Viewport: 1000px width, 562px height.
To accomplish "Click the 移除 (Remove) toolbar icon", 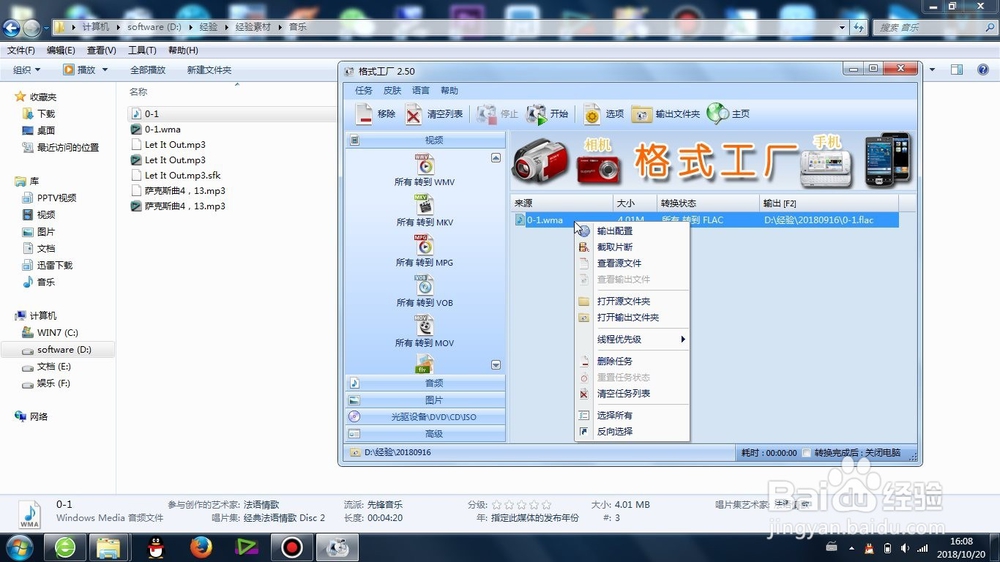I will pyautogui.click(x=364, y=114).
